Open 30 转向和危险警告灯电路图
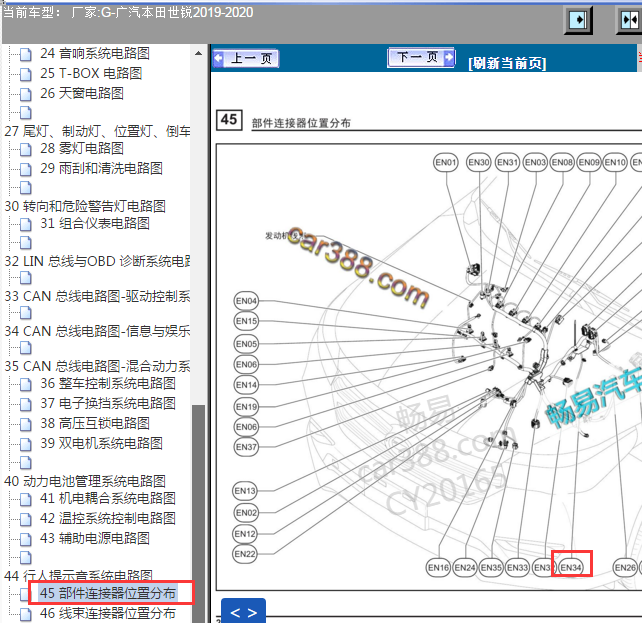Screen dimensions: 642x623 [x=85, y=206]
